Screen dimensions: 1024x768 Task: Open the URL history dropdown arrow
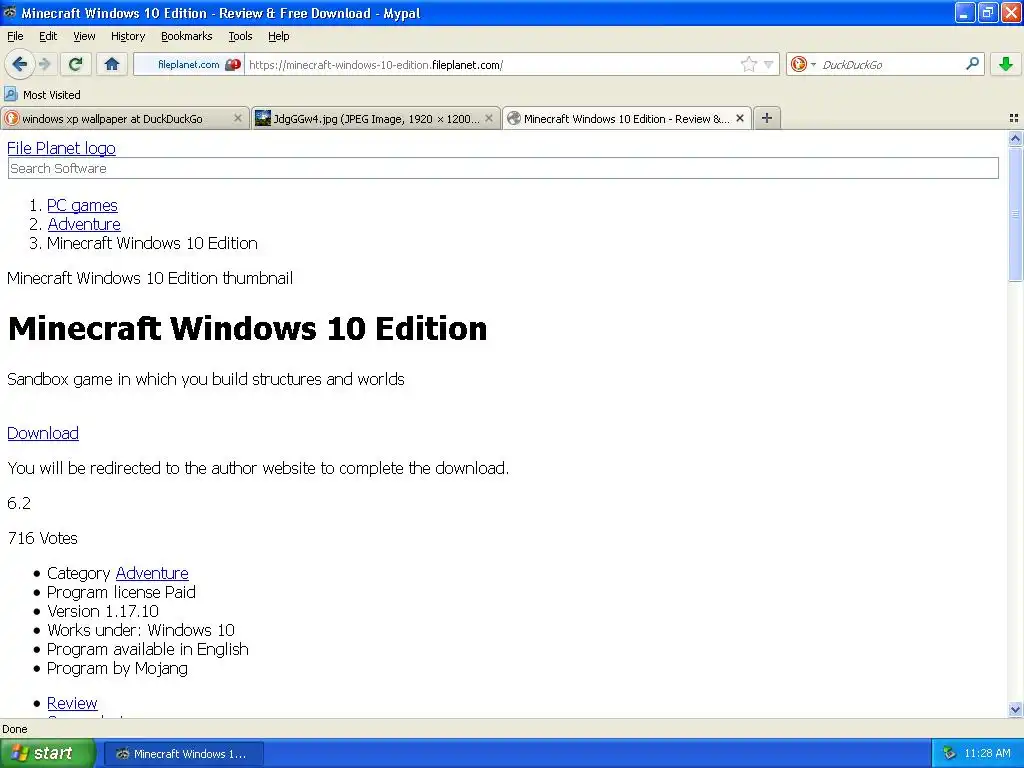(x=769, y=65)
